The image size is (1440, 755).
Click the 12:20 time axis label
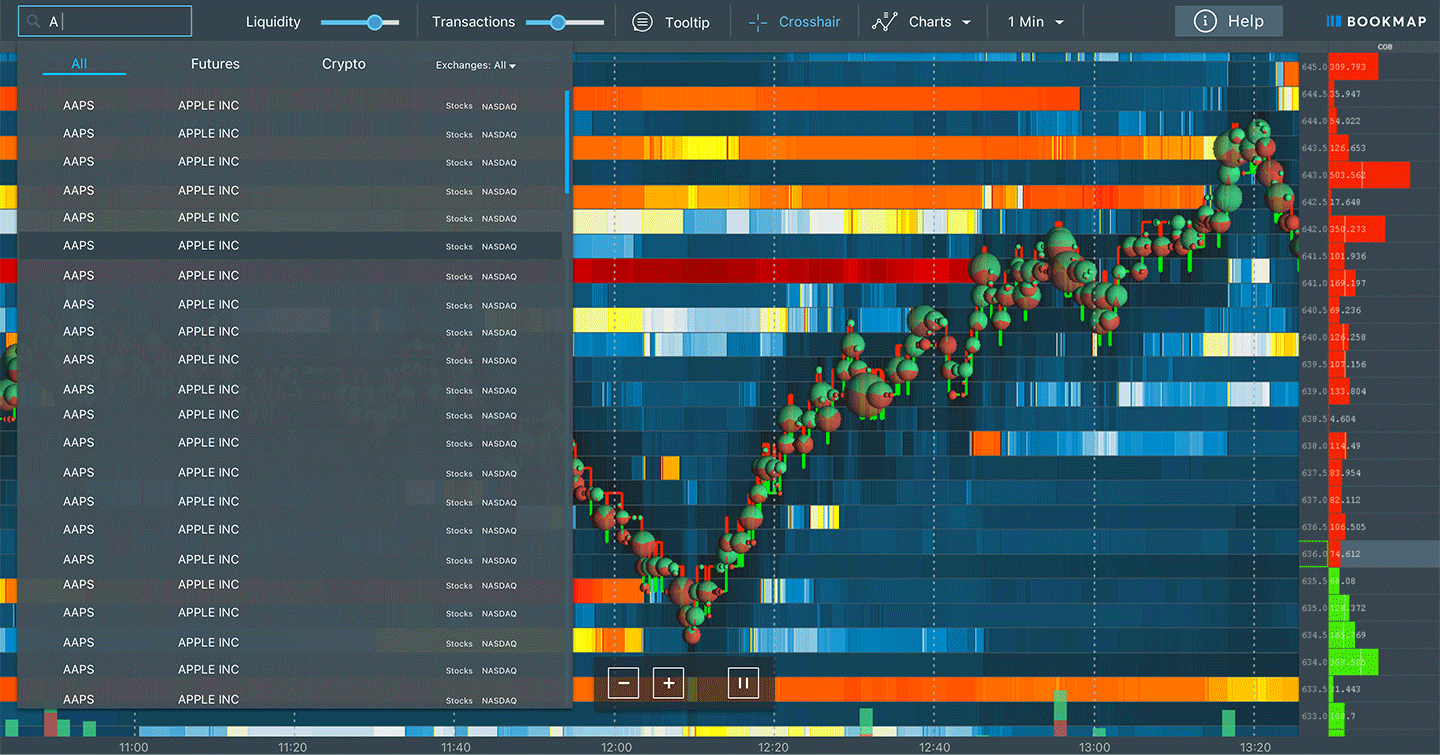[774, 747]
